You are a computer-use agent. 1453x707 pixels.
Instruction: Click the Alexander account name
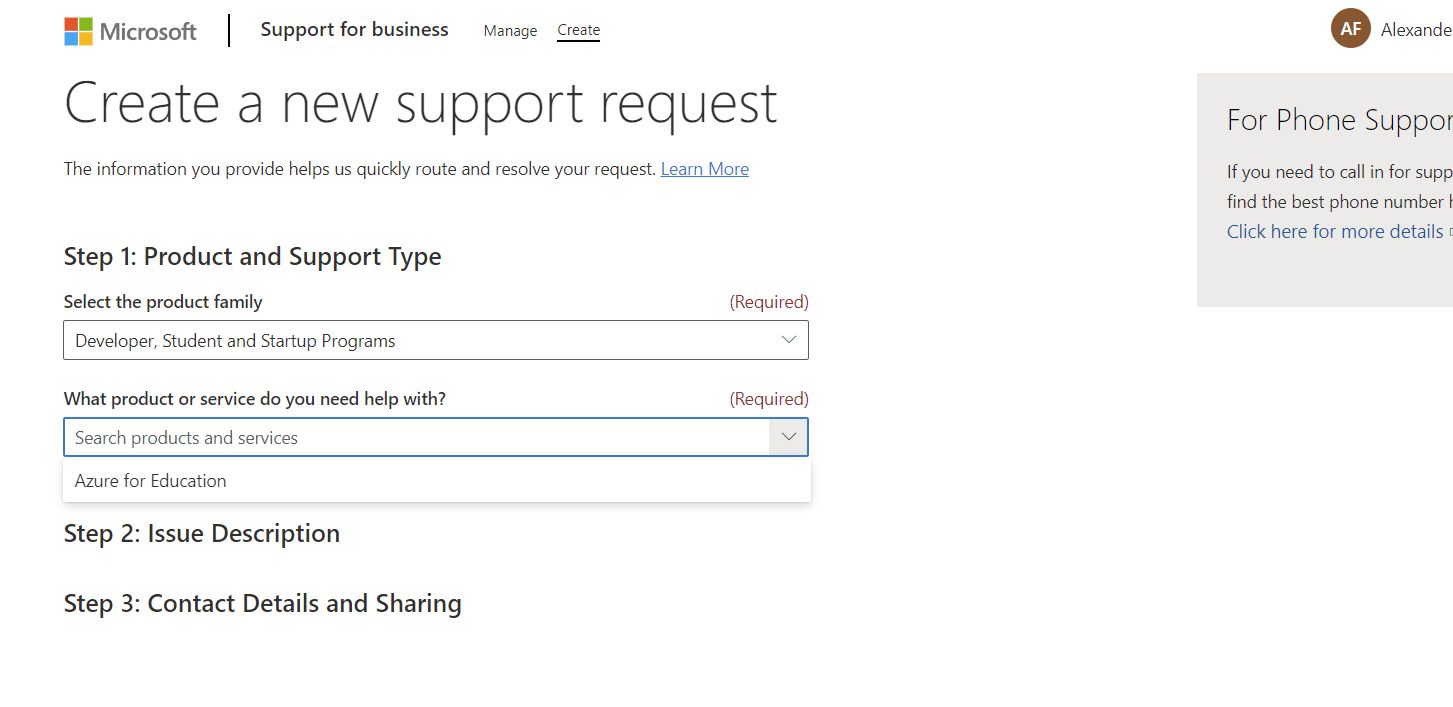tap(1416, 29)
